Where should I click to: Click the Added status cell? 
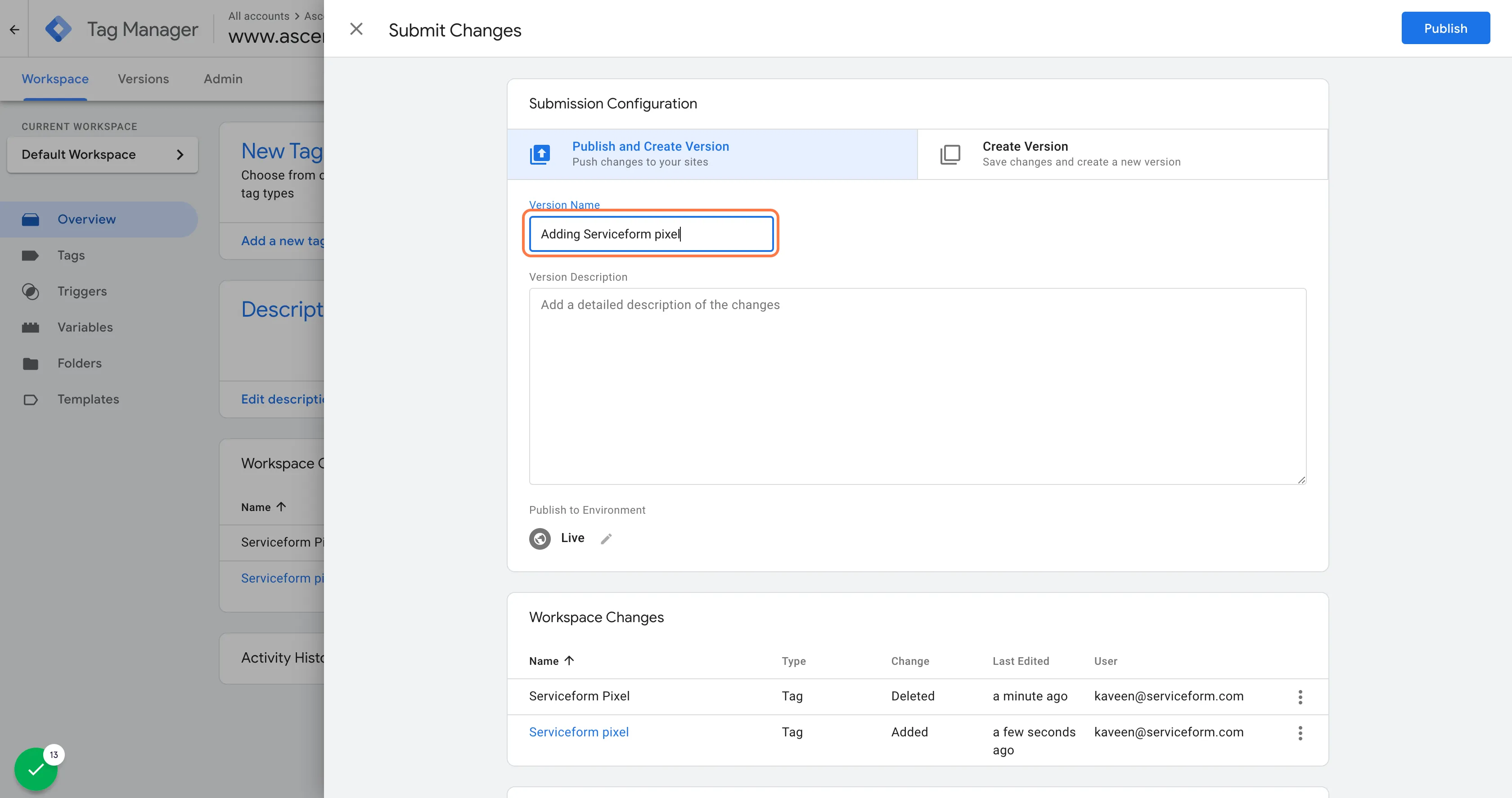coord(909,732)
